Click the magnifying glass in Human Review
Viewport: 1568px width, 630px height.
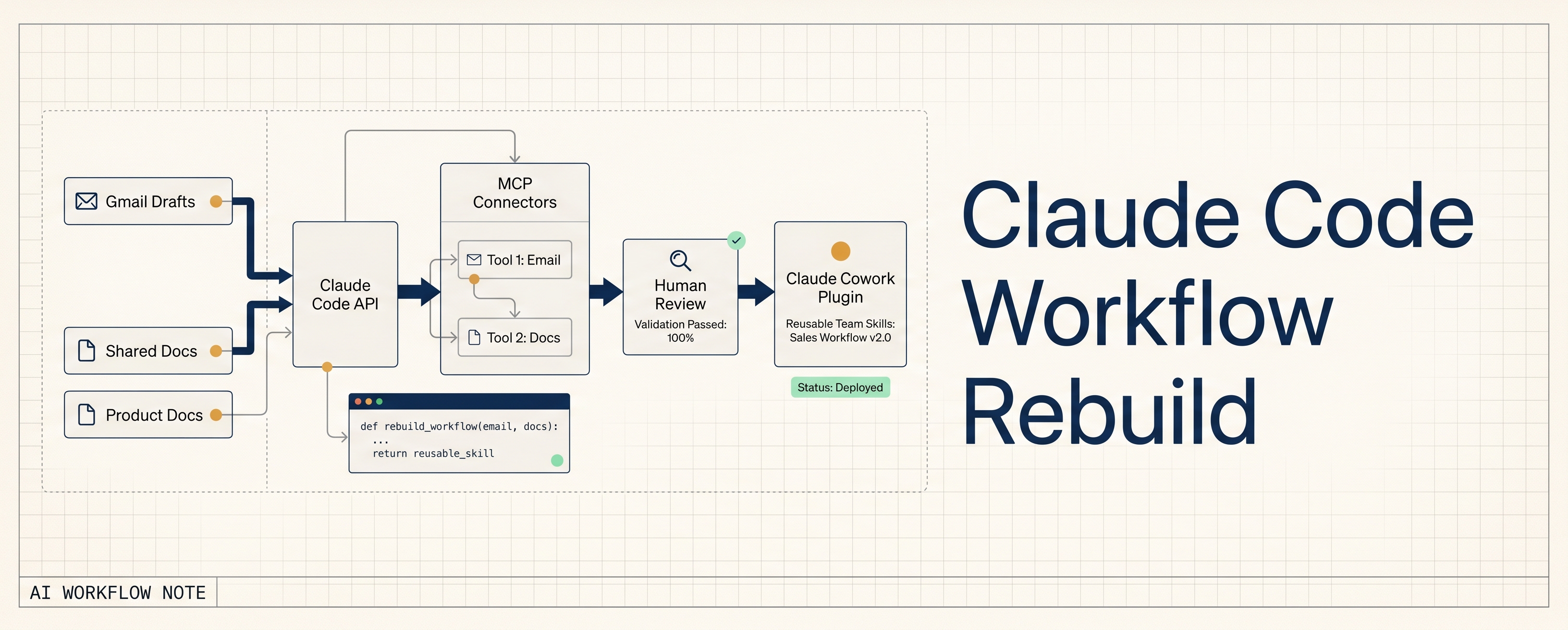681,260
